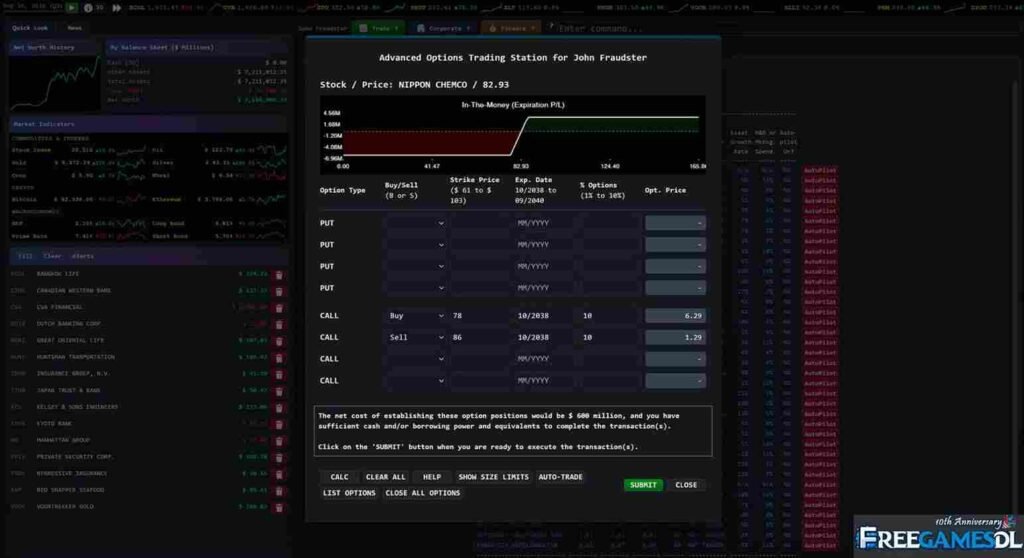Click trash icon for RED SNAPPER SEAFOOD
Image resolution: width=1024 pixels, height=558 pixels.
tap(279, 491)
